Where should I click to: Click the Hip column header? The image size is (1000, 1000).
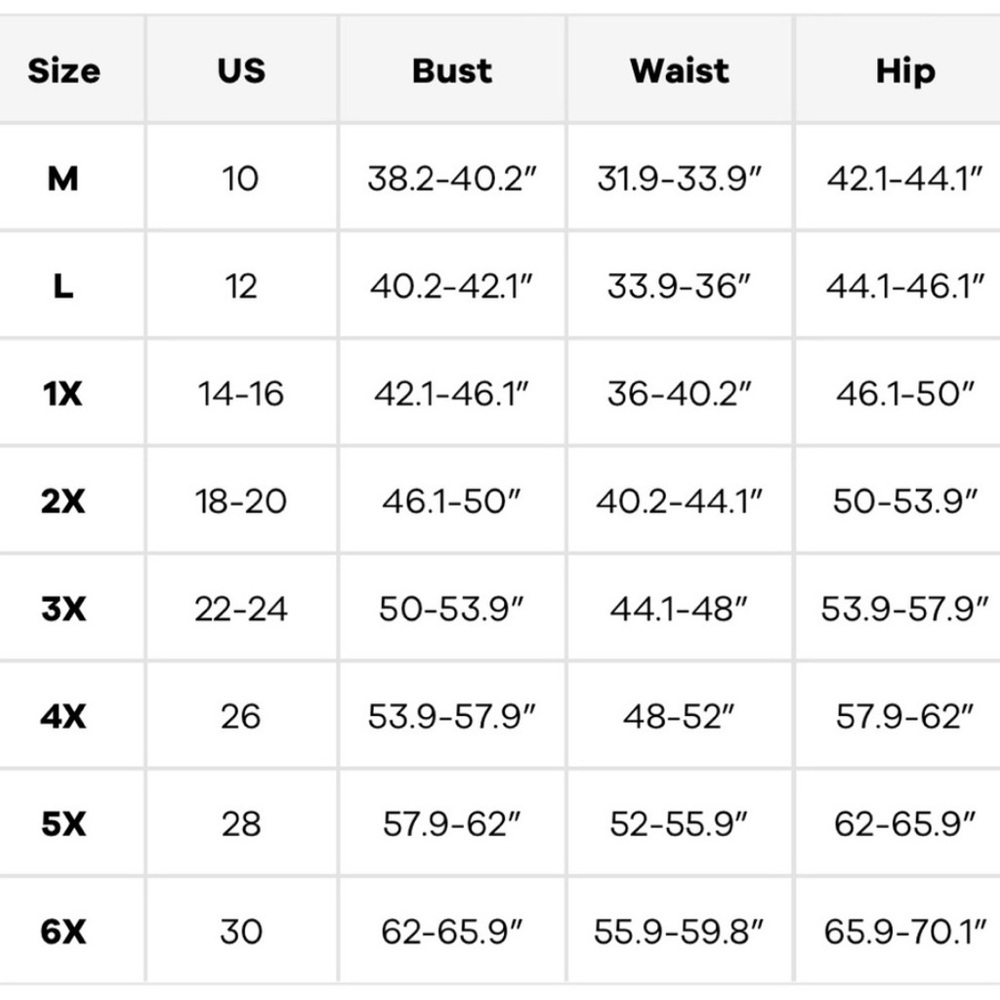tap(905, 71)
